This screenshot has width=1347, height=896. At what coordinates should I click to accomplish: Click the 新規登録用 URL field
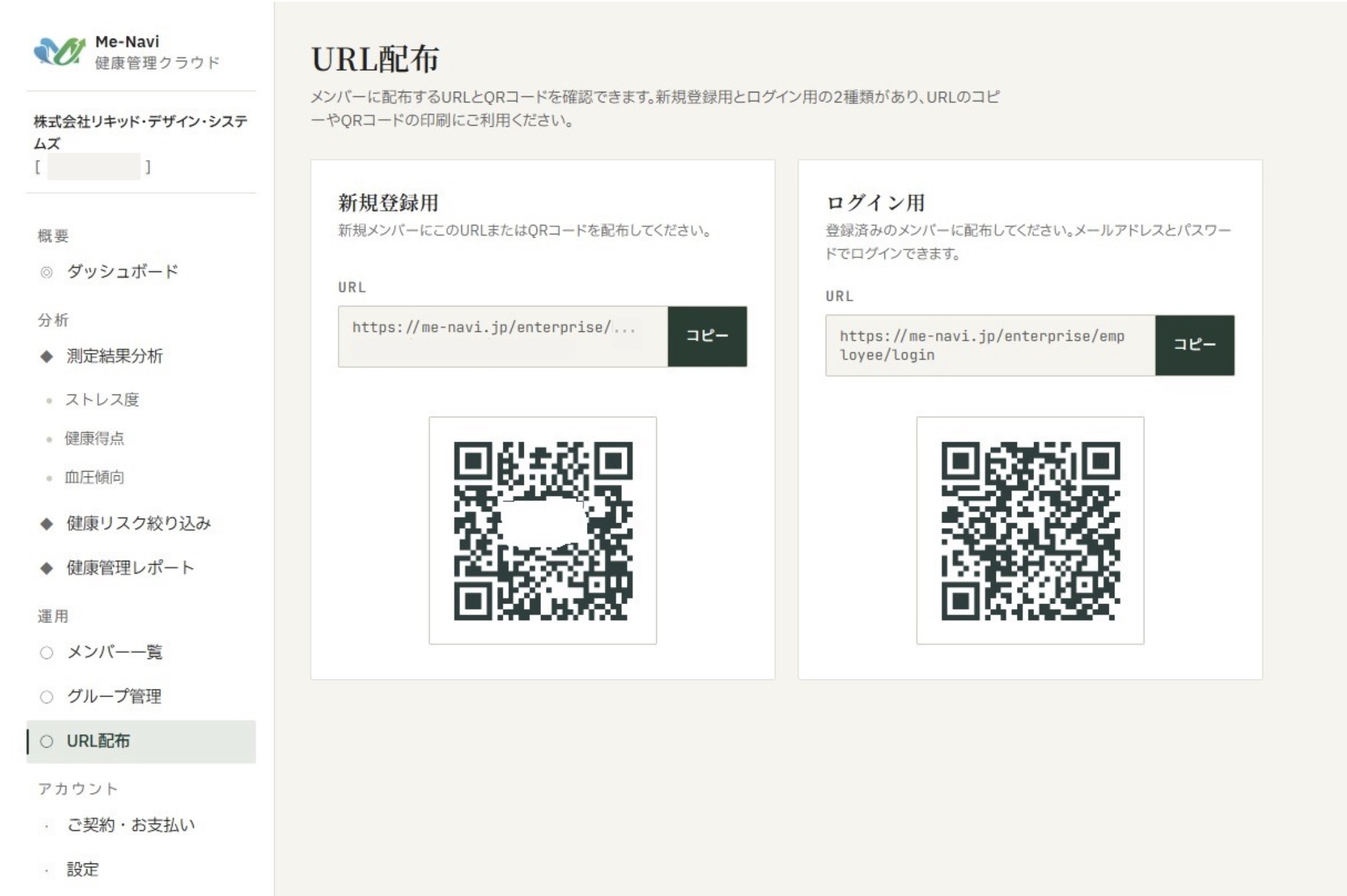(x=503, y=336)
